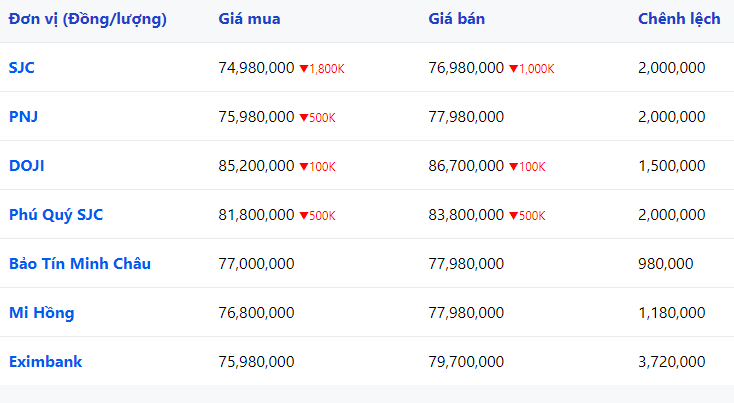Open the Bảo Tín Minh Châu link

(80, 264)
